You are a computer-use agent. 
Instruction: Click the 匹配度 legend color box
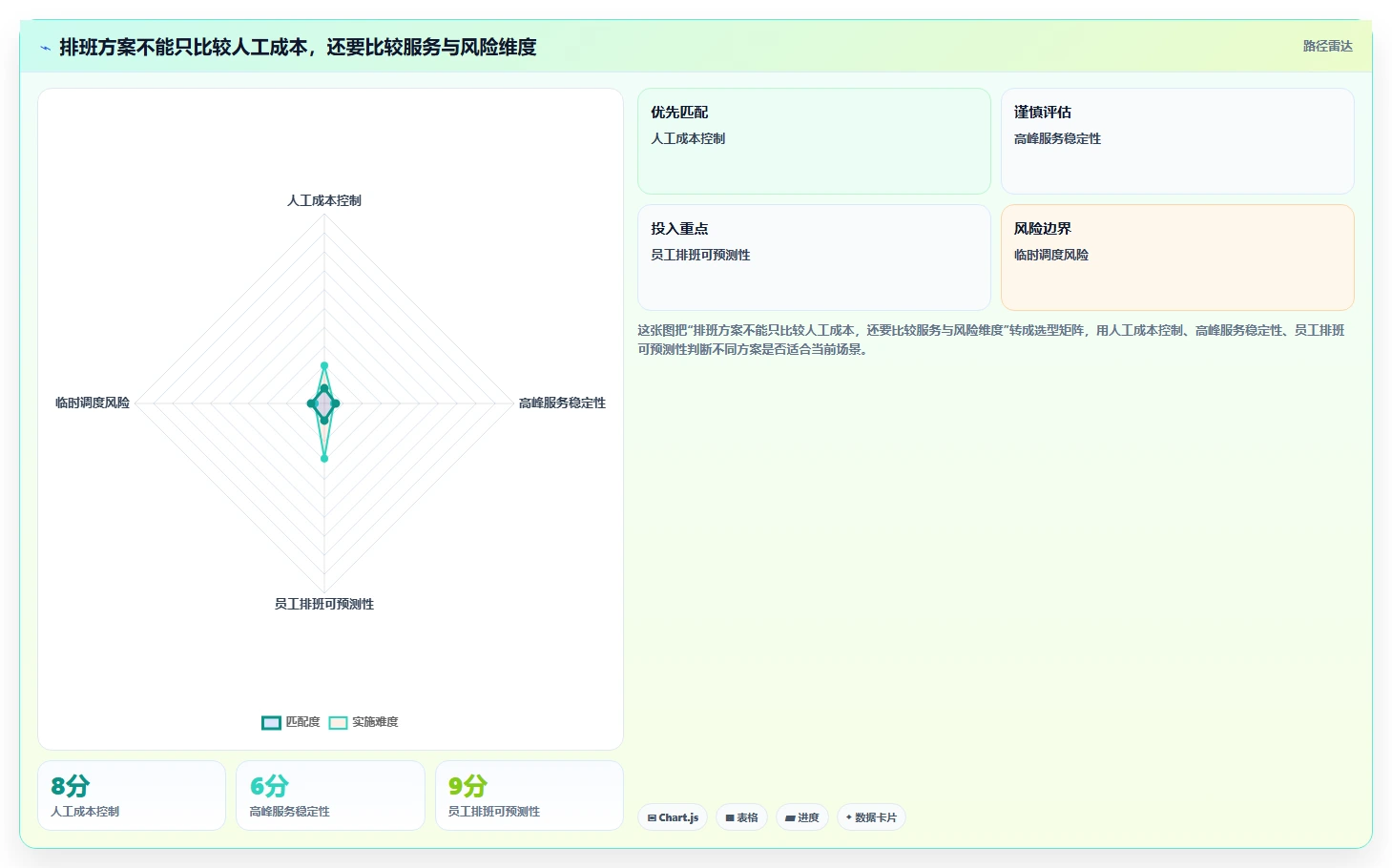click(x=271, y=722)
